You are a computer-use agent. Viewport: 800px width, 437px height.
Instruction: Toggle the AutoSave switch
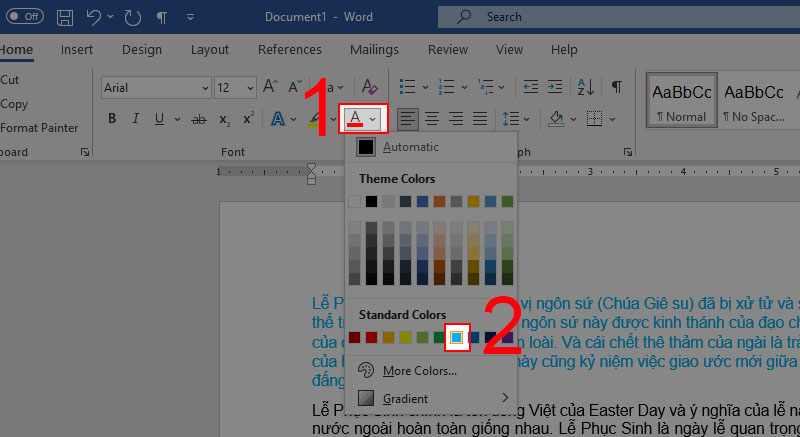click(23, 17)
